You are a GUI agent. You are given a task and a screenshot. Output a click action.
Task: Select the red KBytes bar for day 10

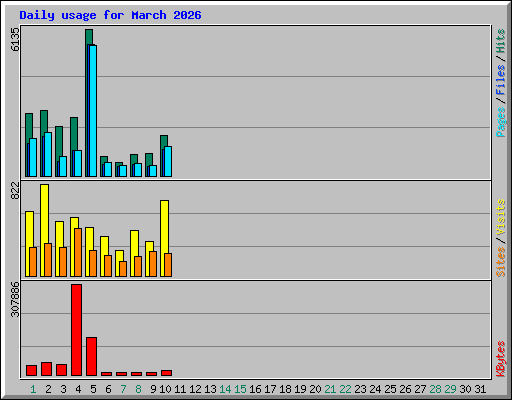tap(166, 373)
